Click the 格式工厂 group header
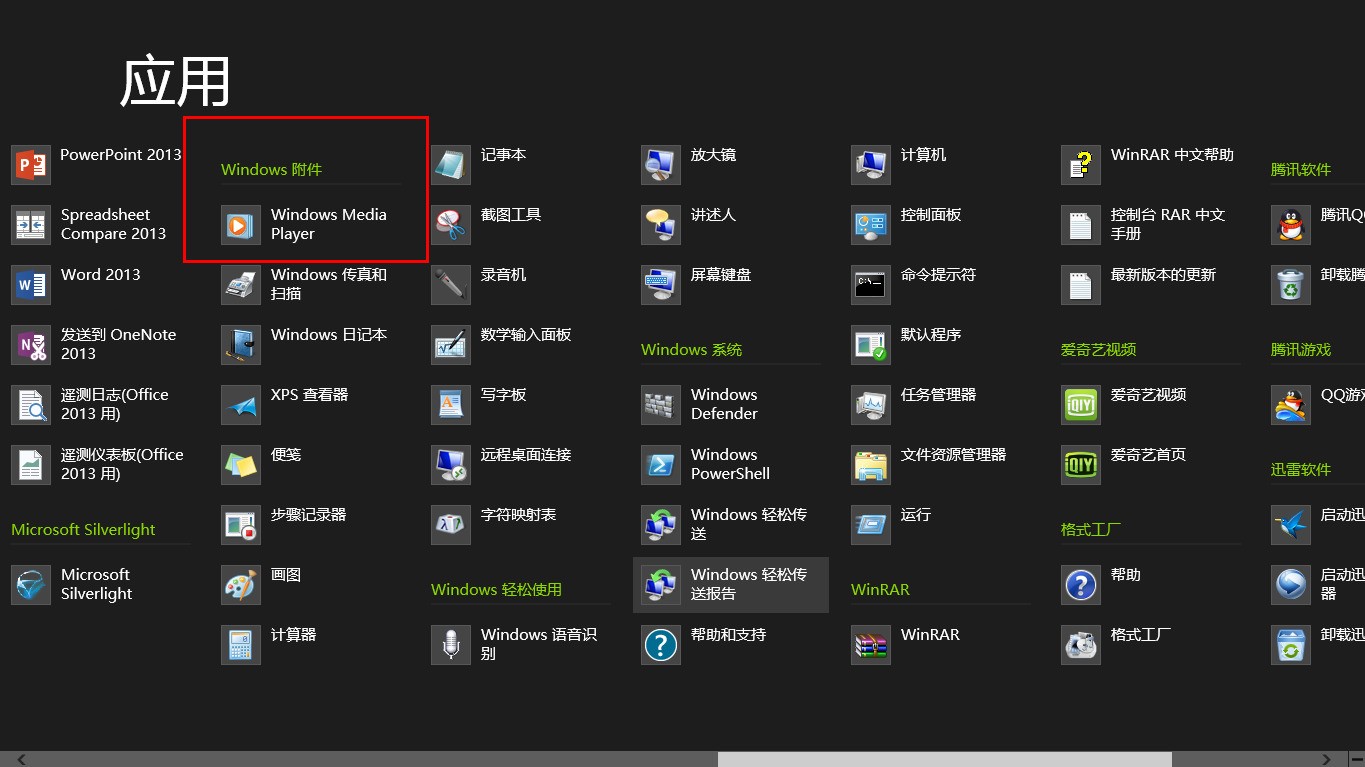Screen dimensions: 1365x767 (1091, 530)
